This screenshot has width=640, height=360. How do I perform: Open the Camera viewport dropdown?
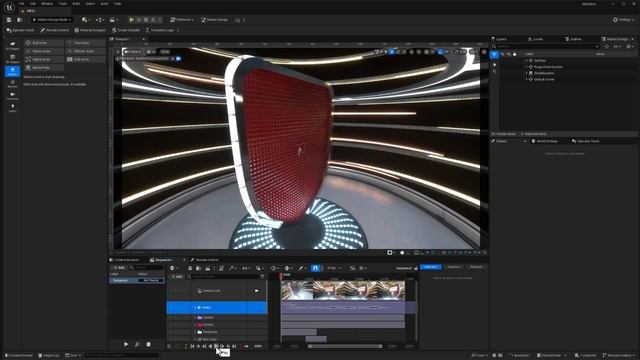[133, 52]
